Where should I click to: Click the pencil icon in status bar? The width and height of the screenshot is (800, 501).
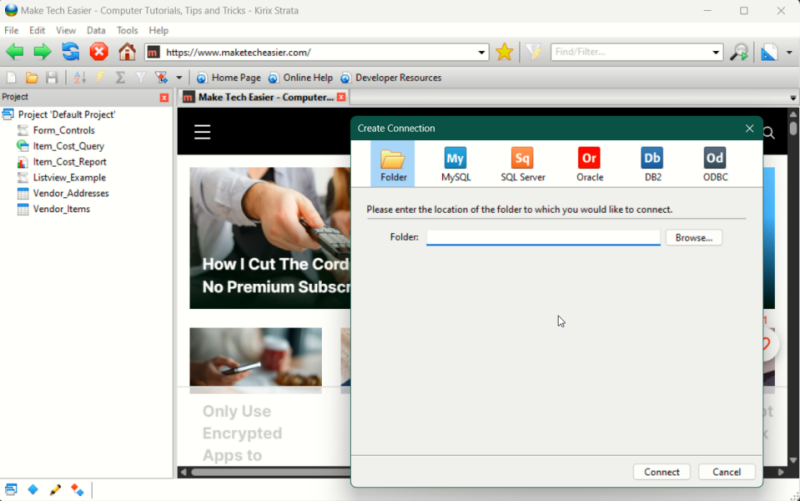[55, 490]
